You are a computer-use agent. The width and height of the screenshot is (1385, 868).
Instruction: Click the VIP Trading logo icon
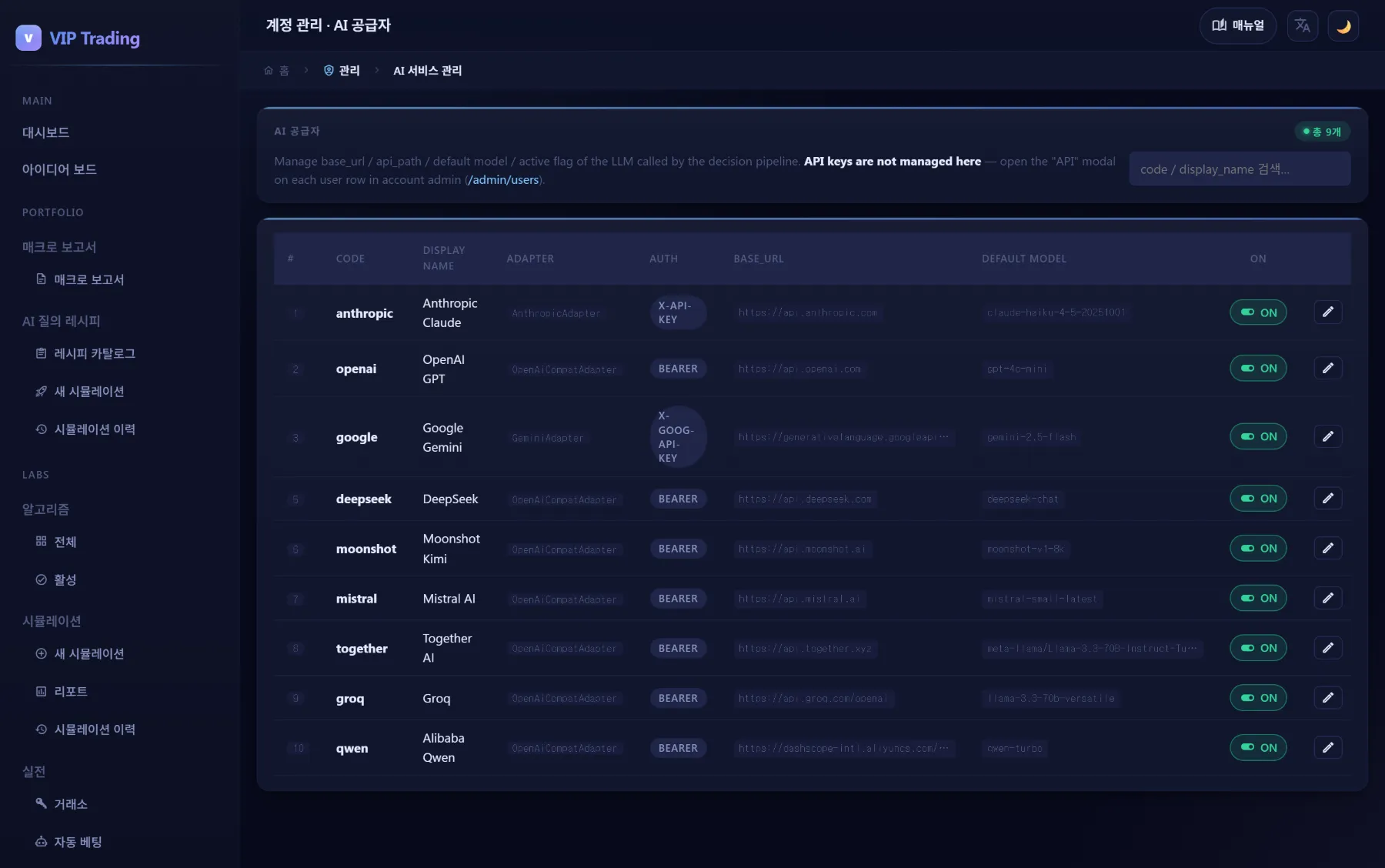pos(28,38)
